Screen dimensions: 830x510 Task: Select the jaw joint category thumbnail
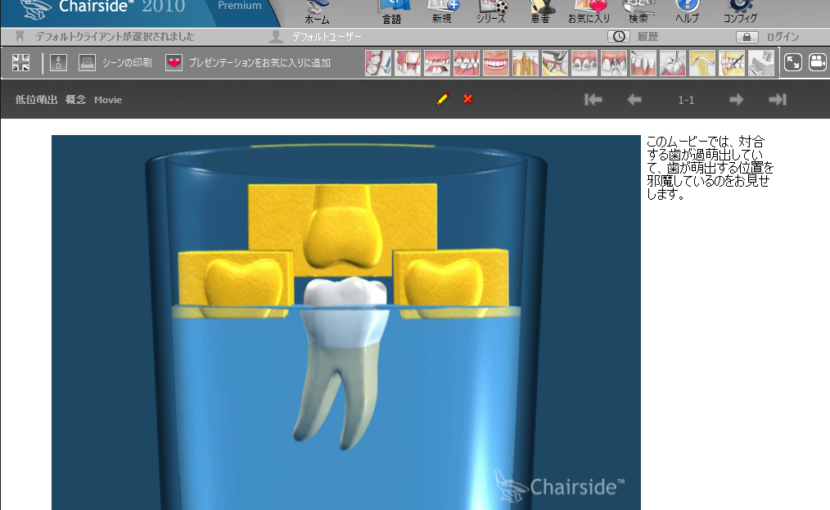[x=702, y=63]
